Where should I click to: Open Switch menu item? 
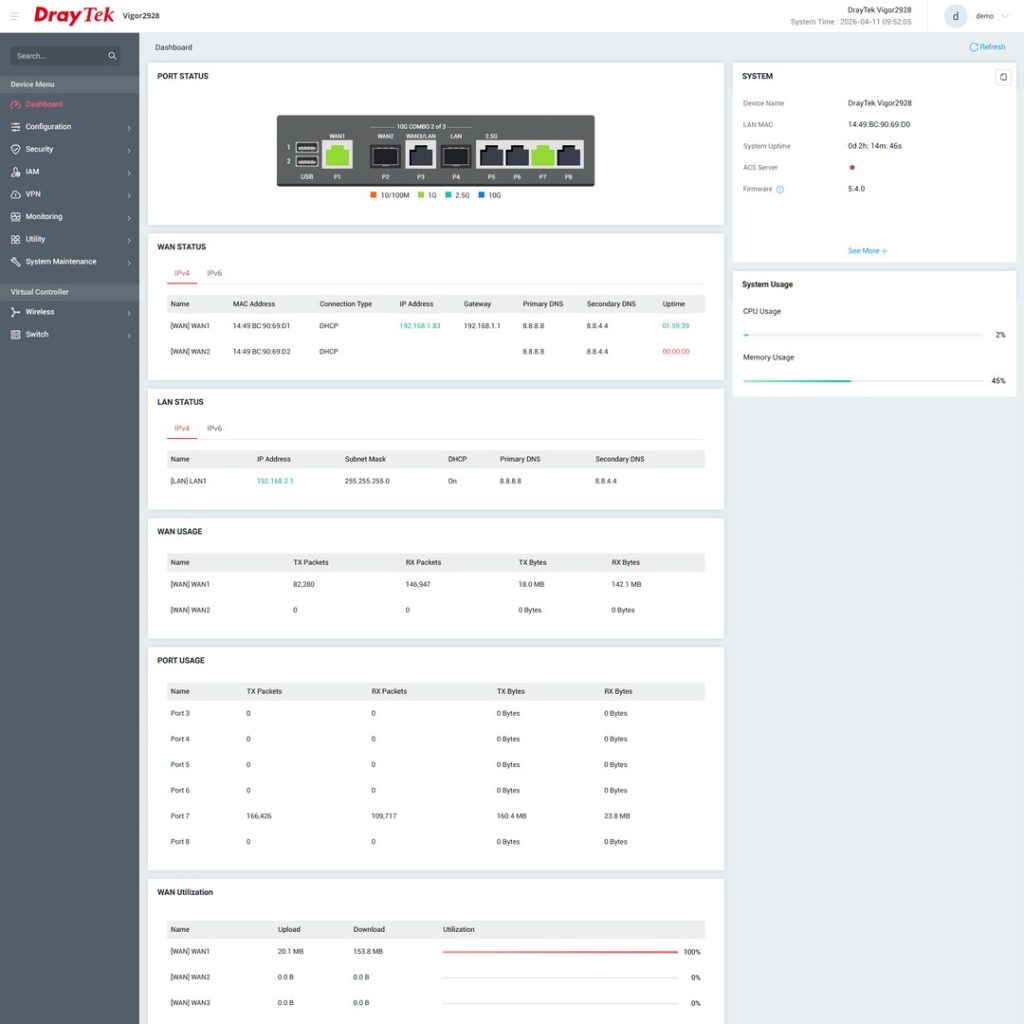click(x=69, y=334)
